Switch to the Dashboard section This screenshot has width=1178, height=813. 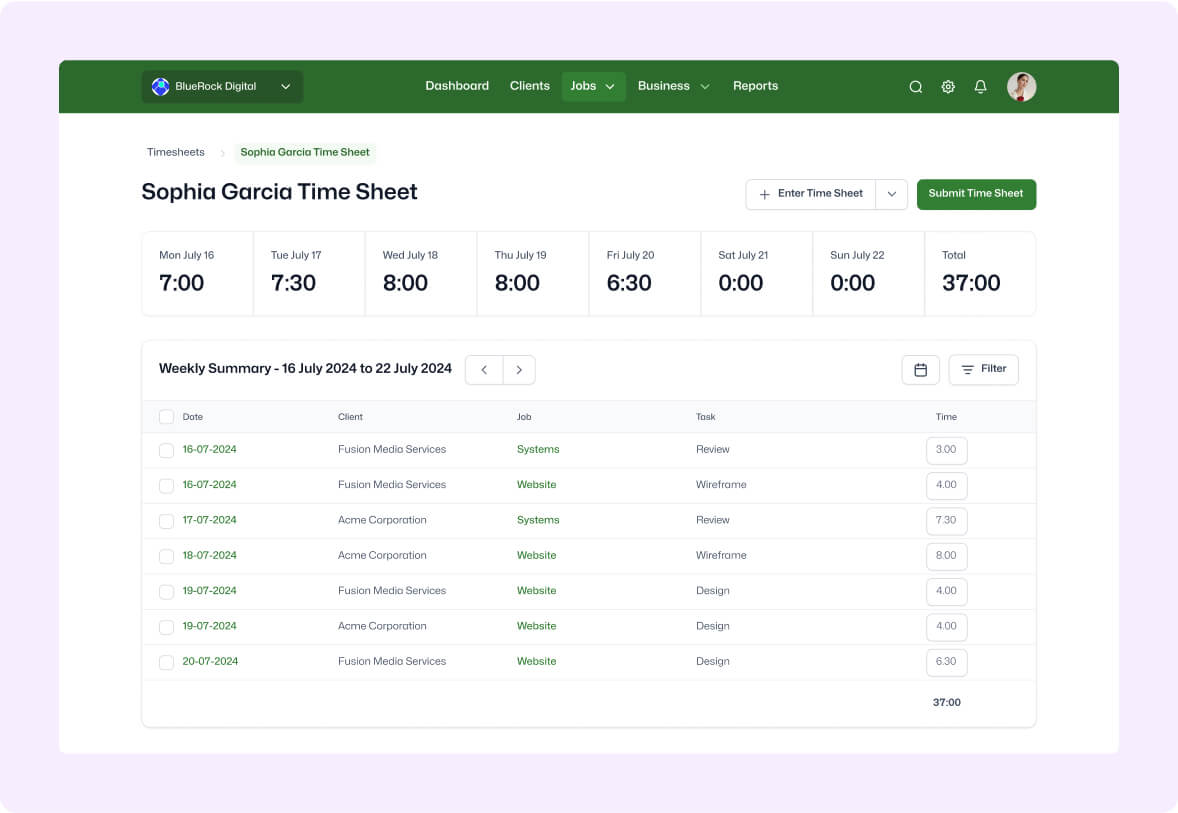(x=457, y=86)
